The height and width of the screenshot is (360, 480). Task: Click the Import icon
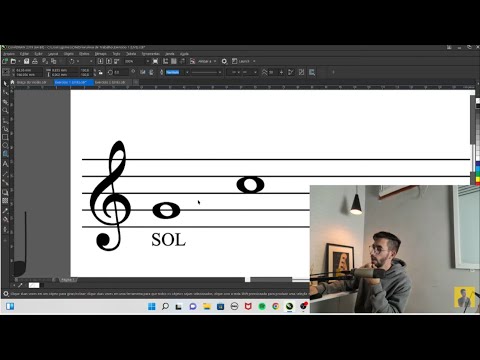tap(100, 61)
